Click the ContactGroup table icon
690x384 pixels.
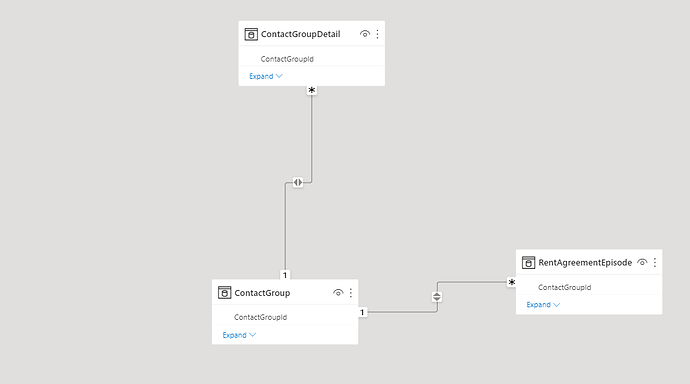[x=224, y=293]
